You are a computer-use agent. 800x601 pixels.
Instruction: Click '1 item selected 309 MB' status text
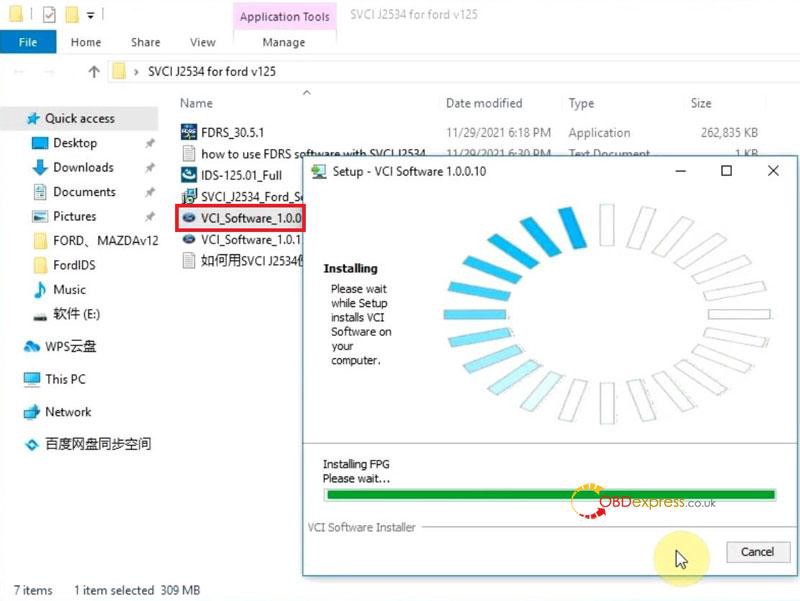[137, 590]
